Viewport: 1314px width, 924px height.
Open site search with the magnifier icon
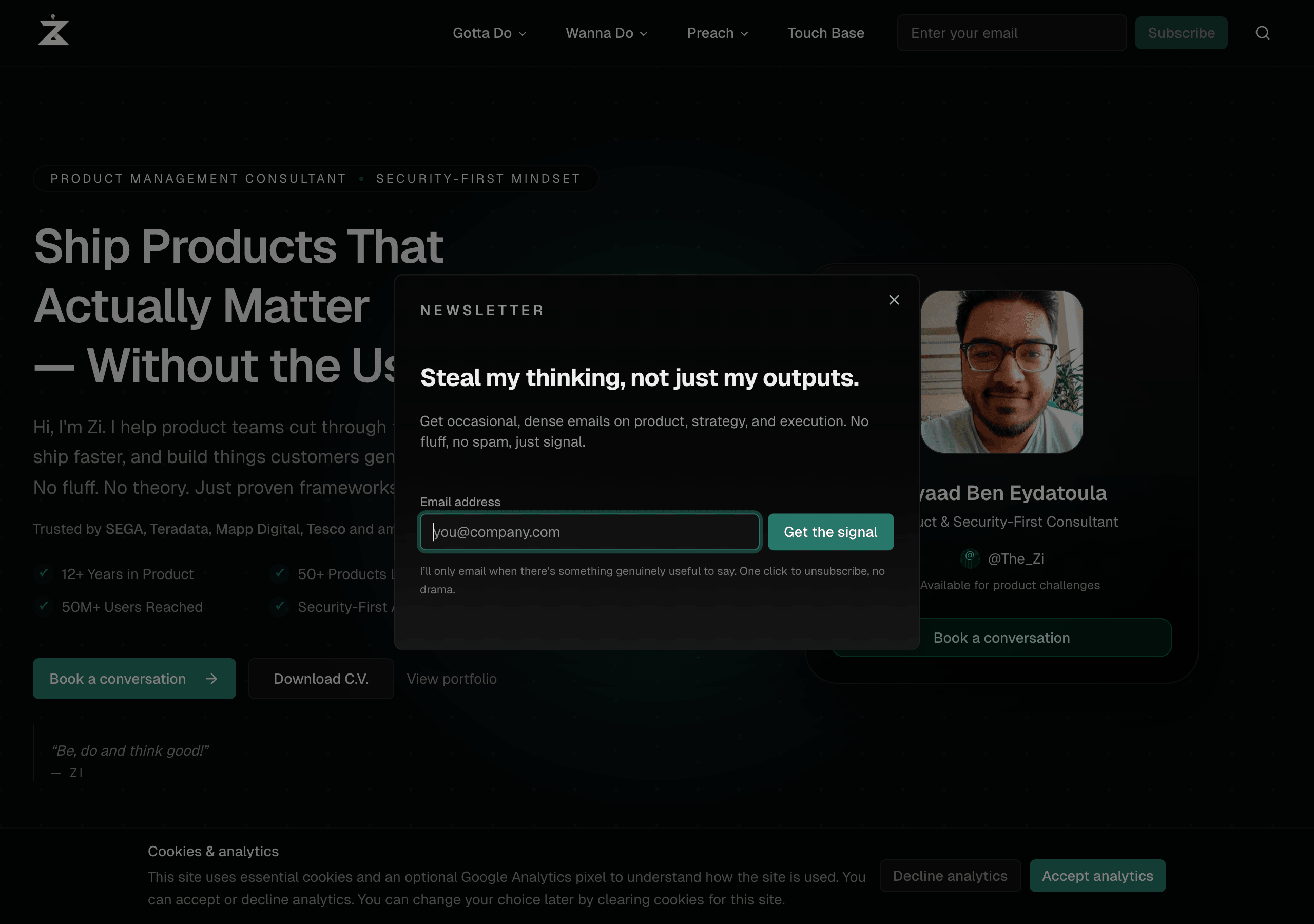[1263, 33]
